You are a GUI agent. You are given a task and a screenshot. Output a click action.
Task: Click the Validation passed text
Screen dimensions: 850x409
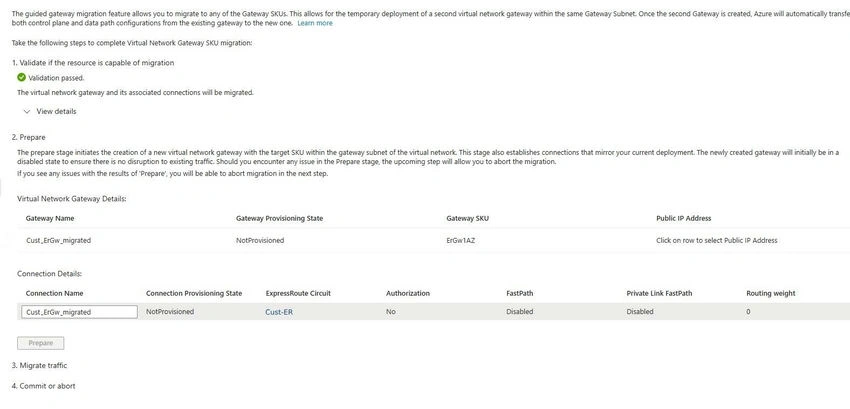point(56,78)
